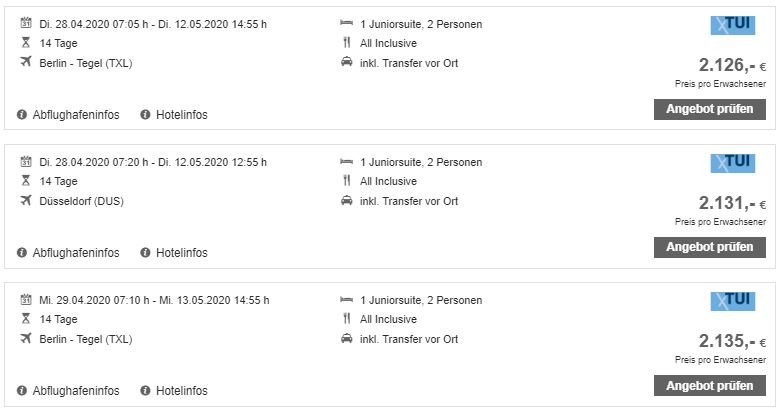Click the cutlery icon in the Düsseldorf offer

coord(347,180)
